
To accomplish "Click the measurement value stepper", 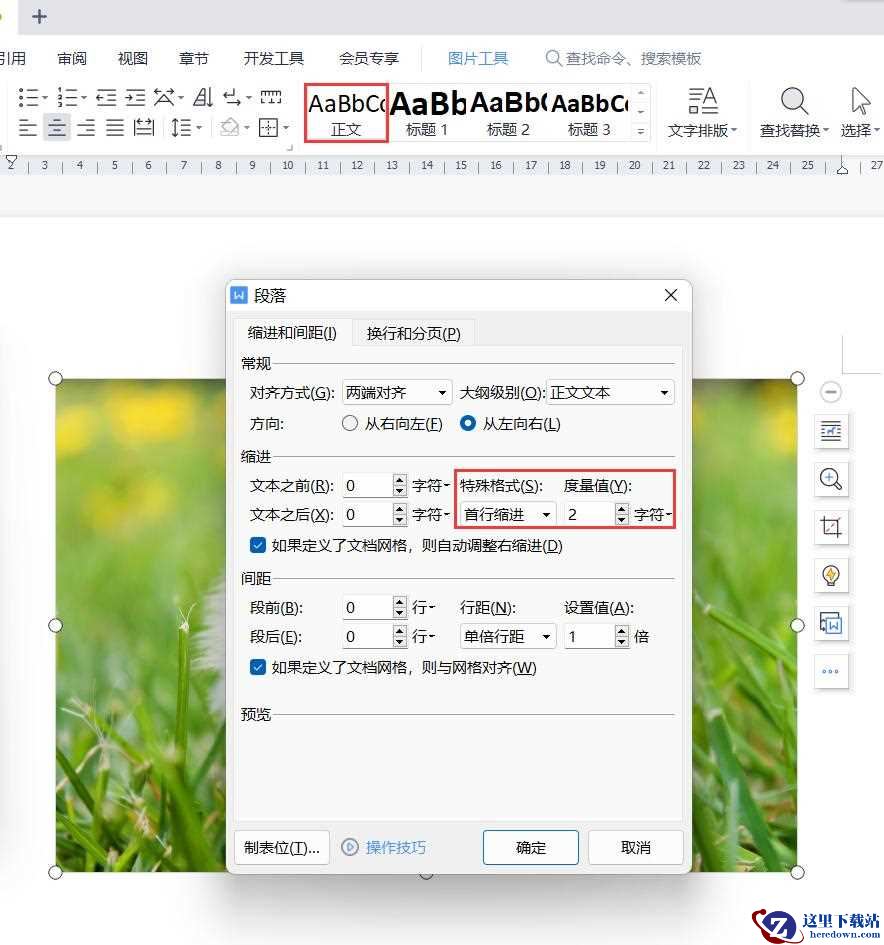I will tap(622, 515).
